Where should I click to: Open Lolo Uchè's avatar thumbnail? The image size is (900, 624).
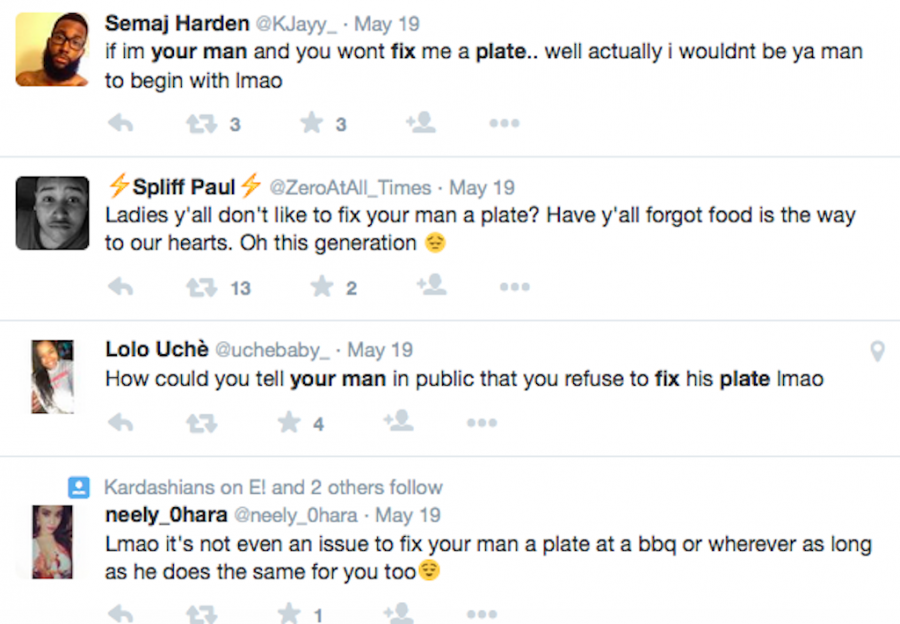(x=53, y=376)
